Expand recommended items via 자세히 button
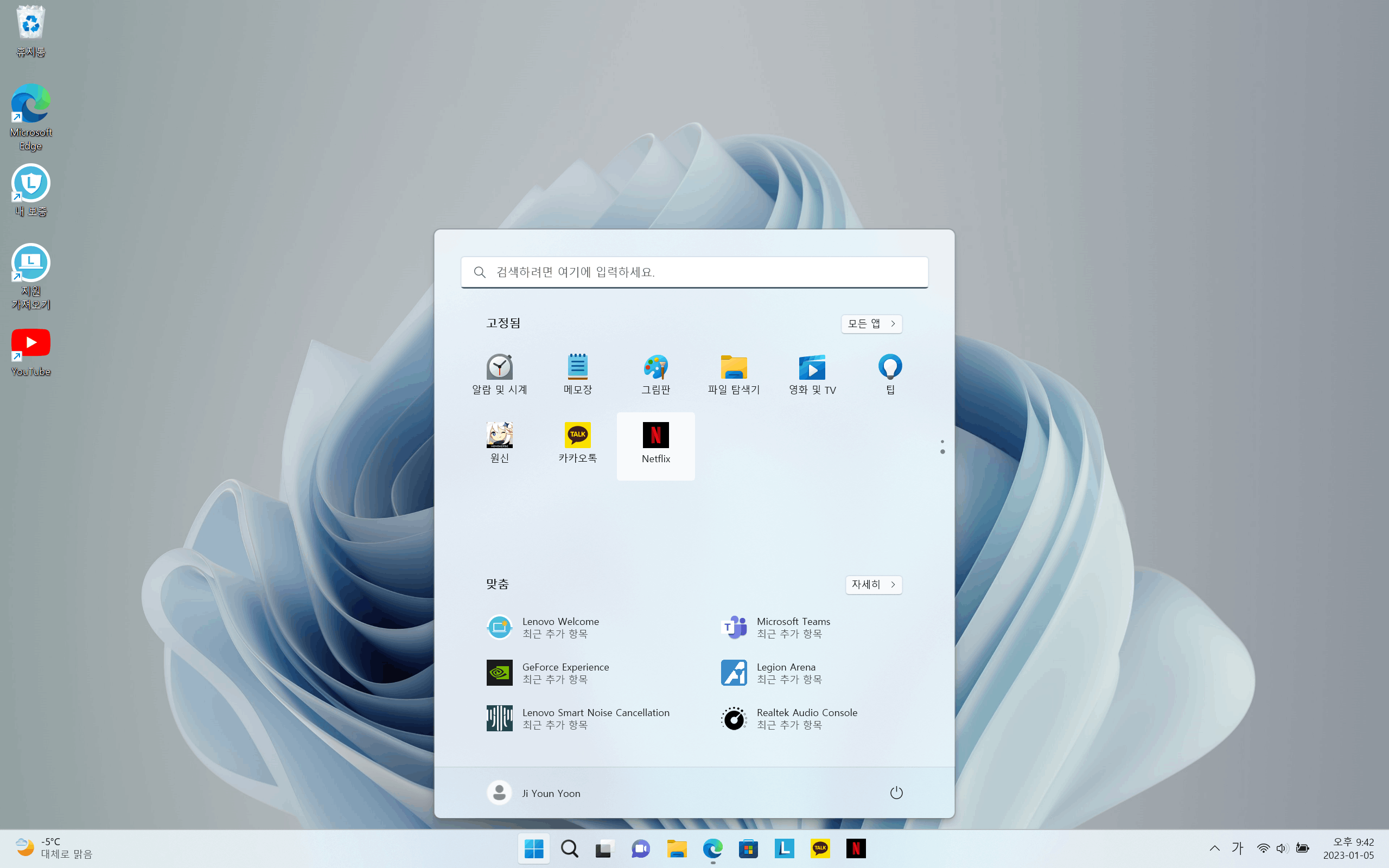1389x868 pixels. (873, 584)
